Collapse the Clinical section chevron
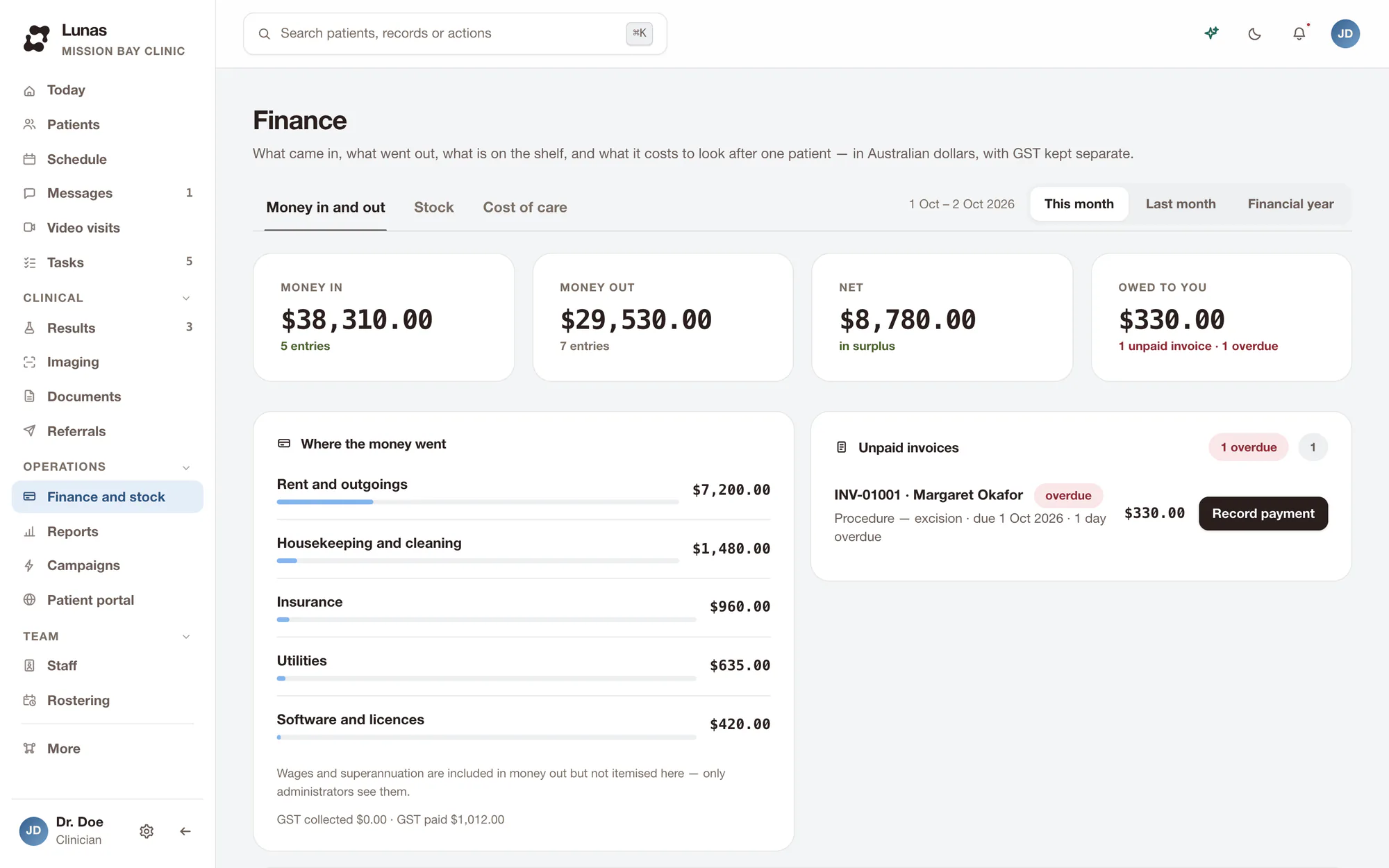The height and width of the screenshot is (868, 1389). tap(186, 298)
